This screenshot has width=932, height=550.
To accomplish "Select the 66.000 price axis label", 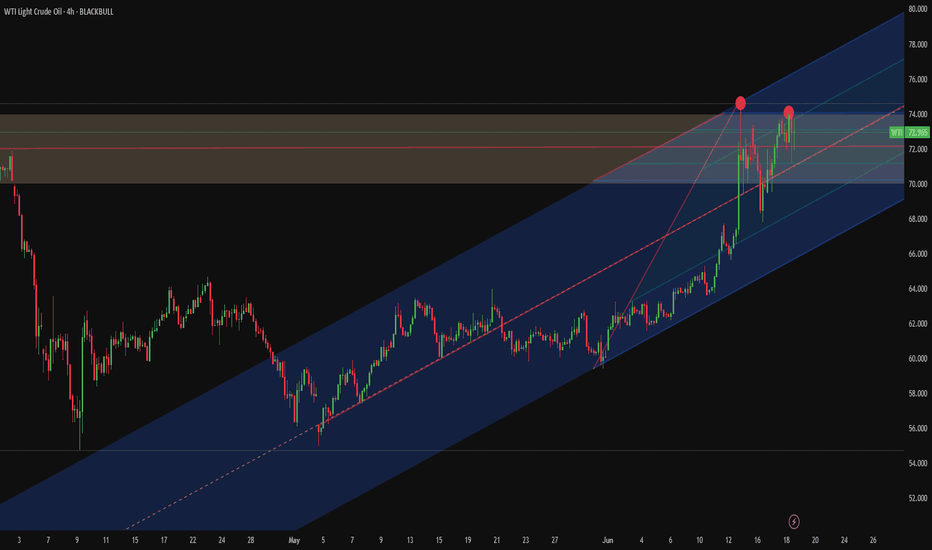I will pos(918,254).
